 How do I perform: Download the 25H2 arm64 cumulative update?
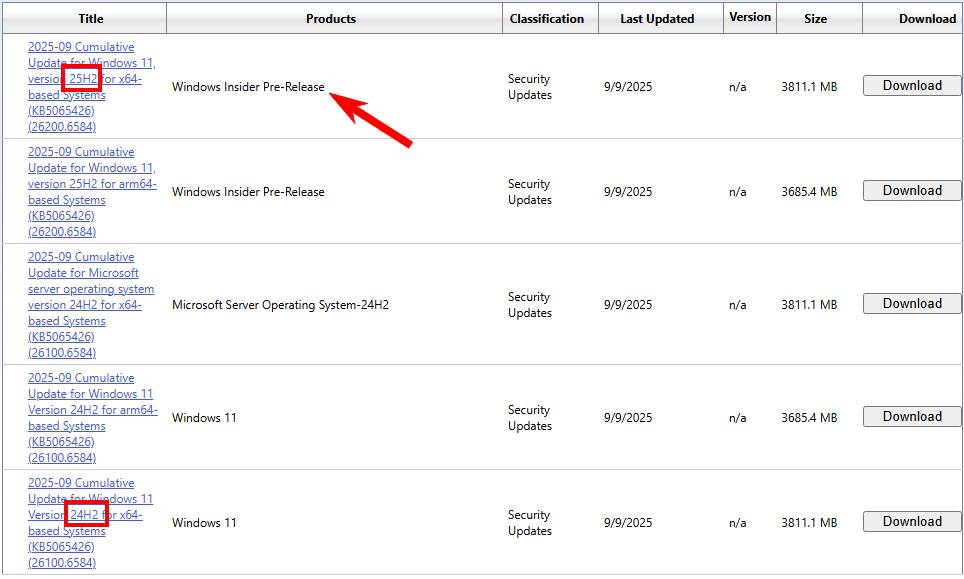(910, 190)
